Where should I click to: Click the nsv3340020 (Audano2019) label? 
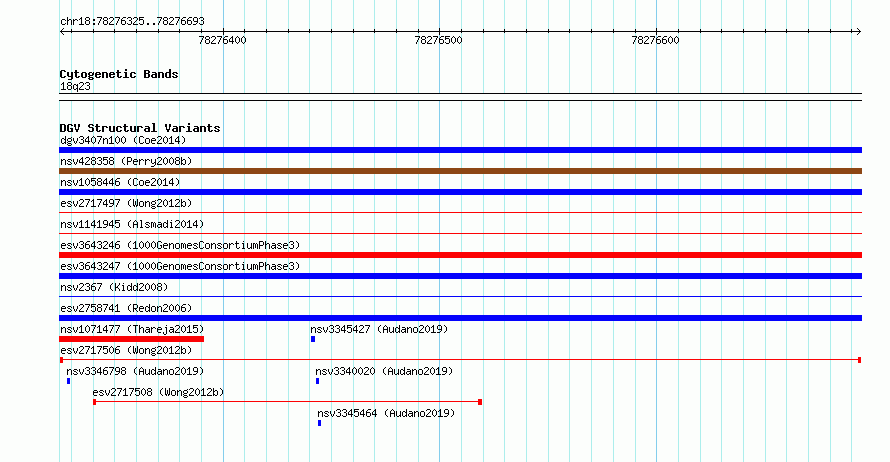[x=384, y=371]
